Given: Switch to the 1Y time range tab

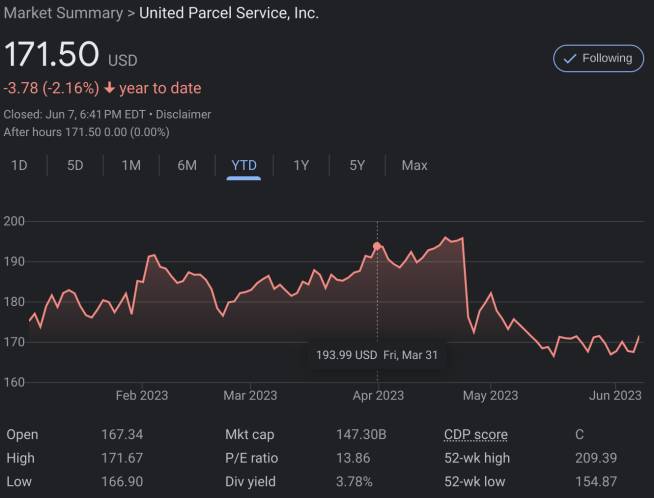Looking at the screenshot, I should click(301, 166).
